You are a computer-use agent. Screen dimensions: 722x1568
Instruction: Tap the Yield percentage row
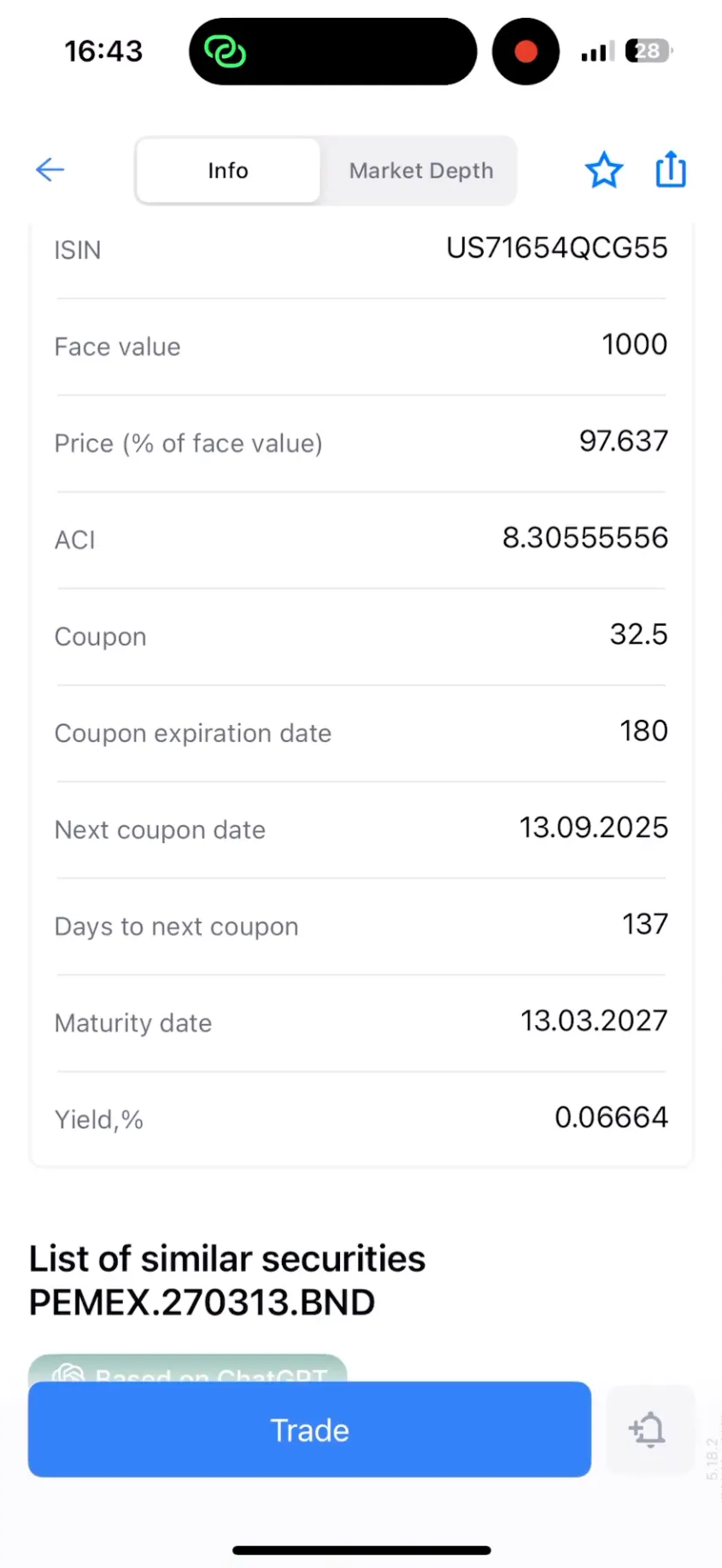point(361,1118)
